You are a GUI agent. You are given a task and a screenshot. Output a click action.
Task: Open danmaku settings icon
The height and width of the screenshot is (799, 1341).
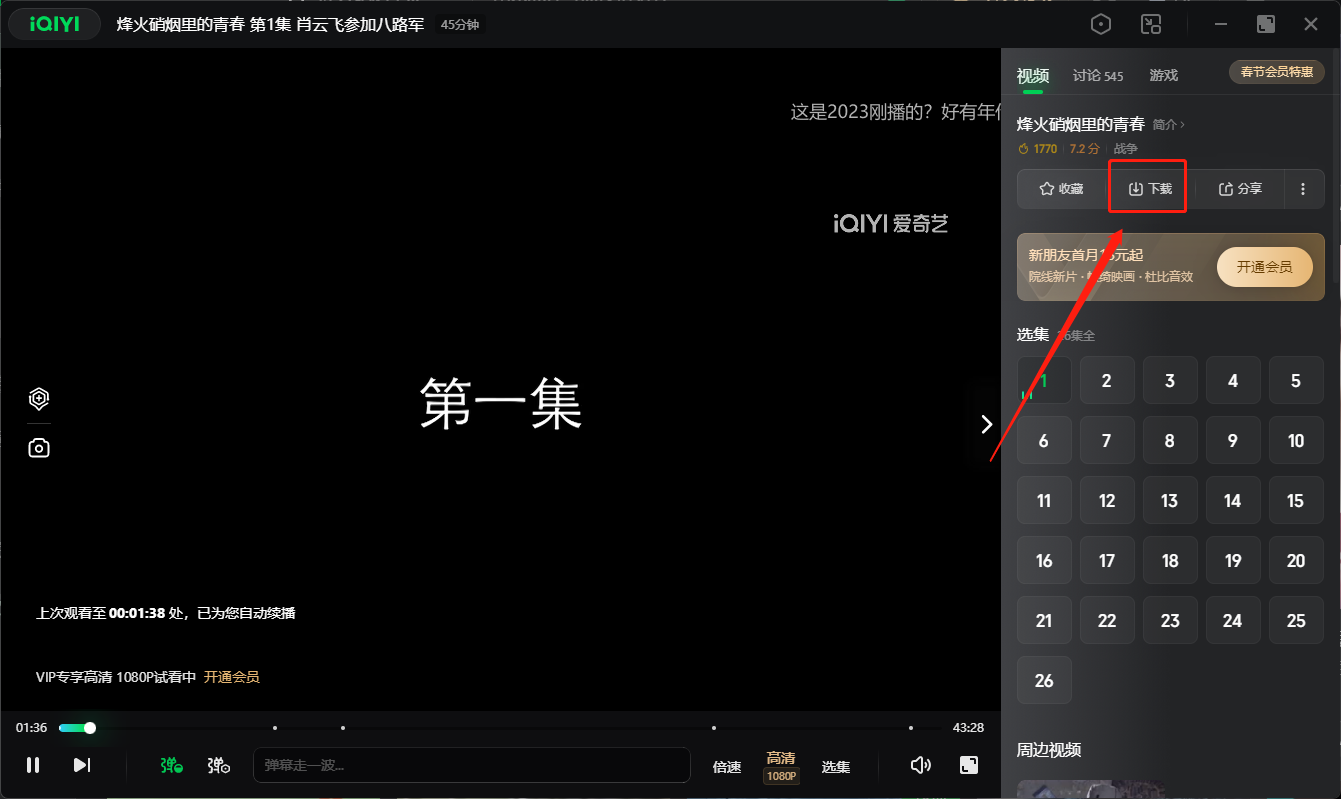pyautogui.click(x=219, y=765)
